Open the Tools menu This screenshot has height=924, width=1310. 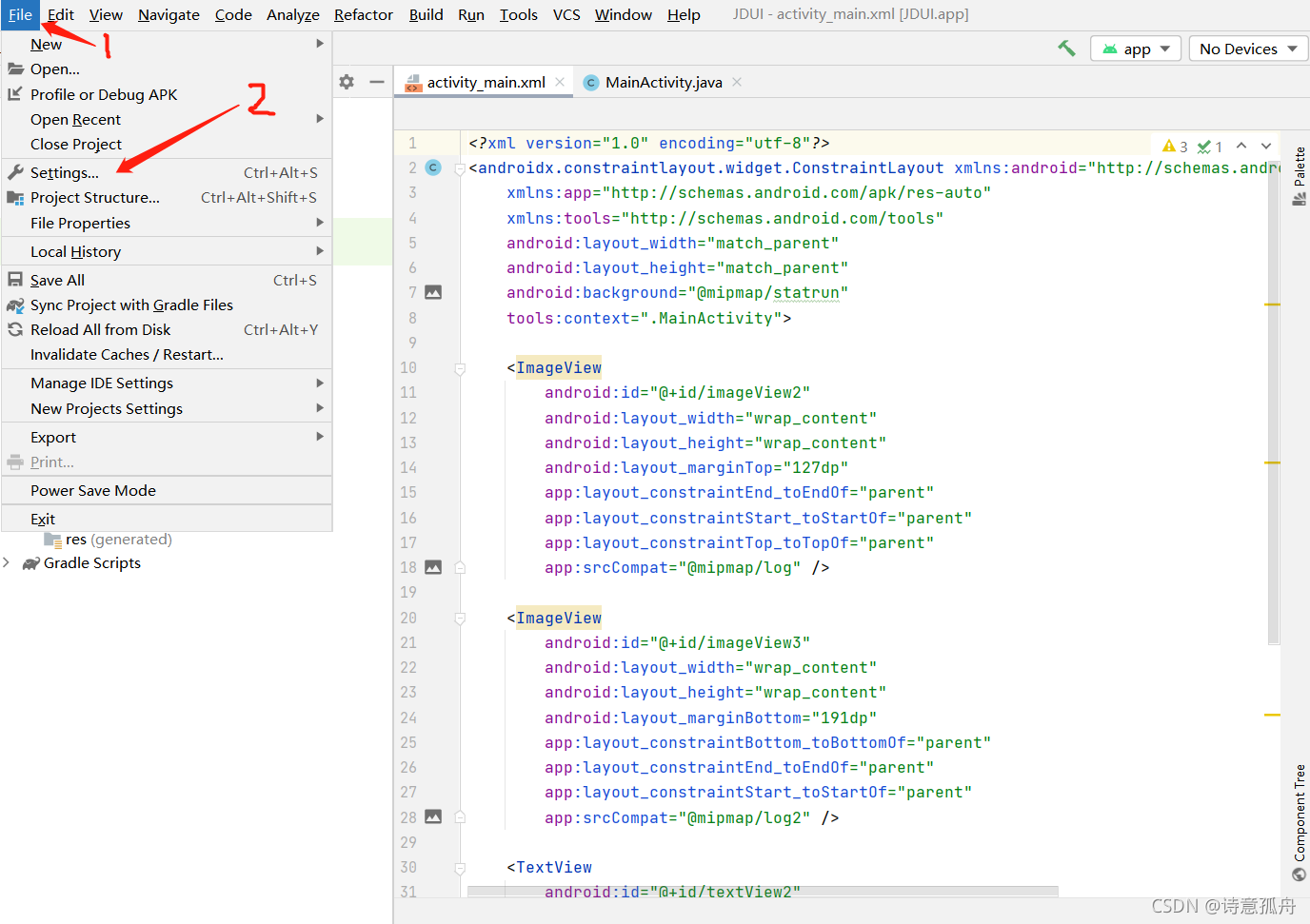519,14
